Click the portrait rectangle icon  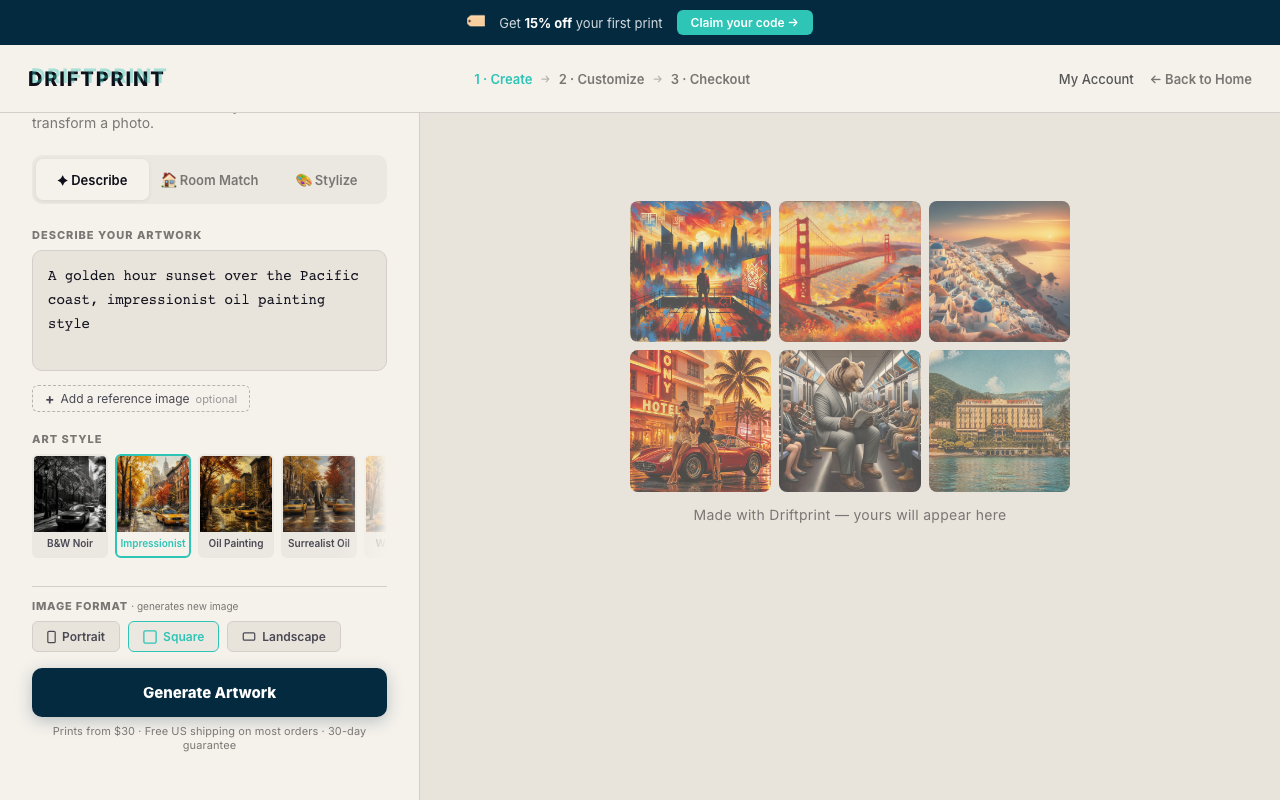coord(51,637)
